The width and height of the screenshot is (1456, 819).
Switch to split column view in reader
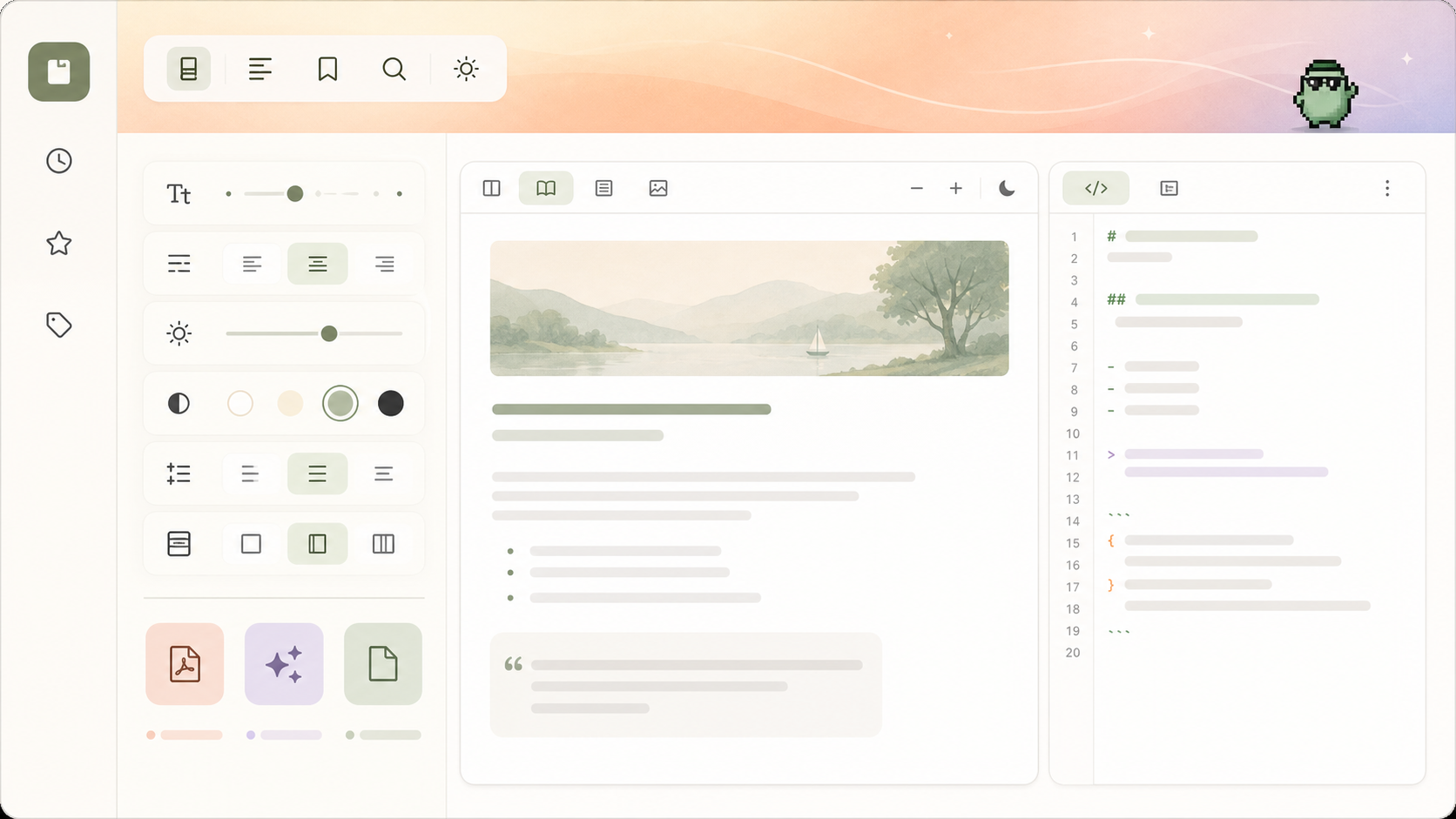pyautogui.click(x=492, y=188)
